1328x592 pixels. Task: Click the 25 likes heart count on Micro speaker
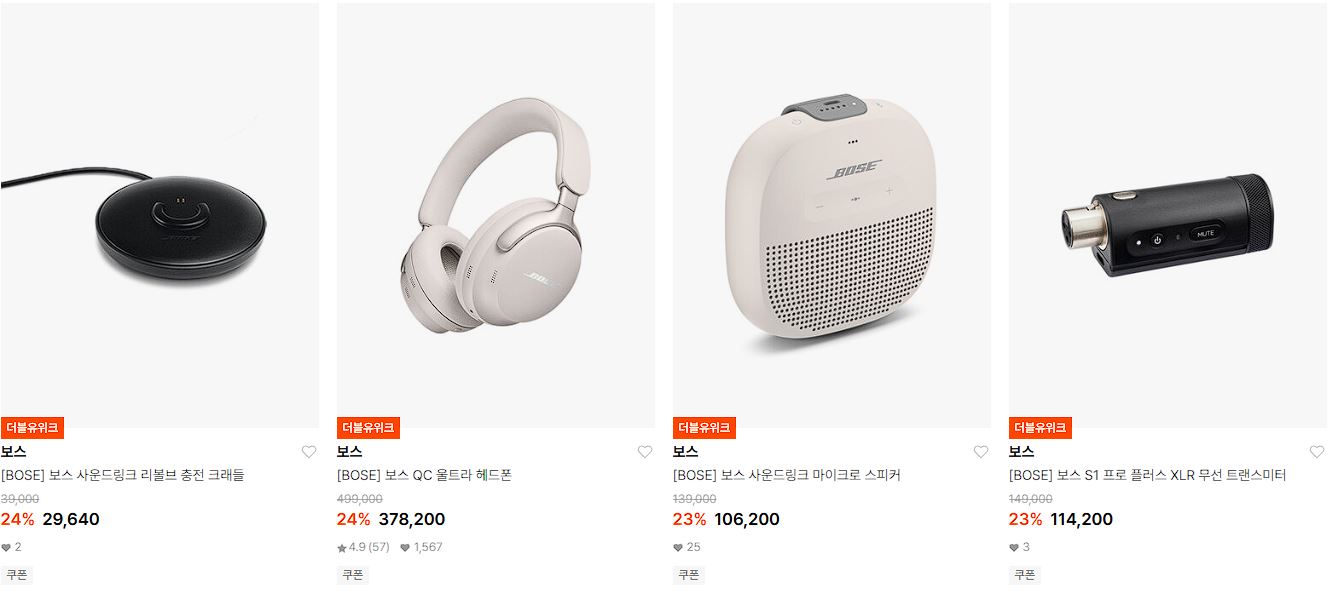pos(687,547)
